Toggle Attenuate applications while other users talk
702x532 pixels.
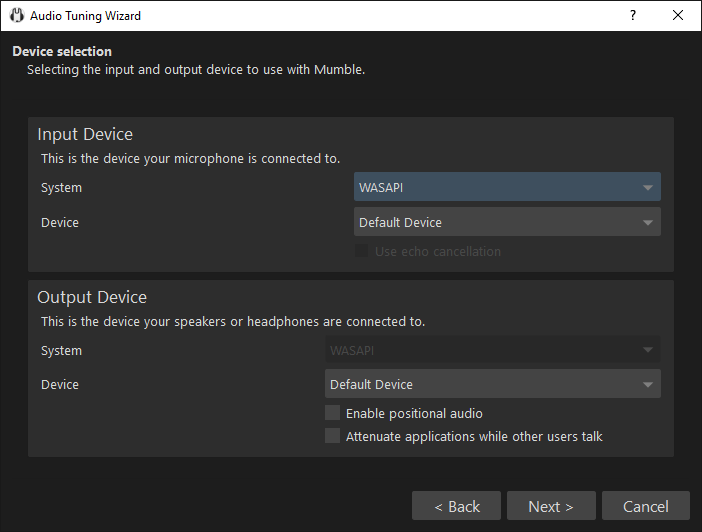[x=333, y=436]
